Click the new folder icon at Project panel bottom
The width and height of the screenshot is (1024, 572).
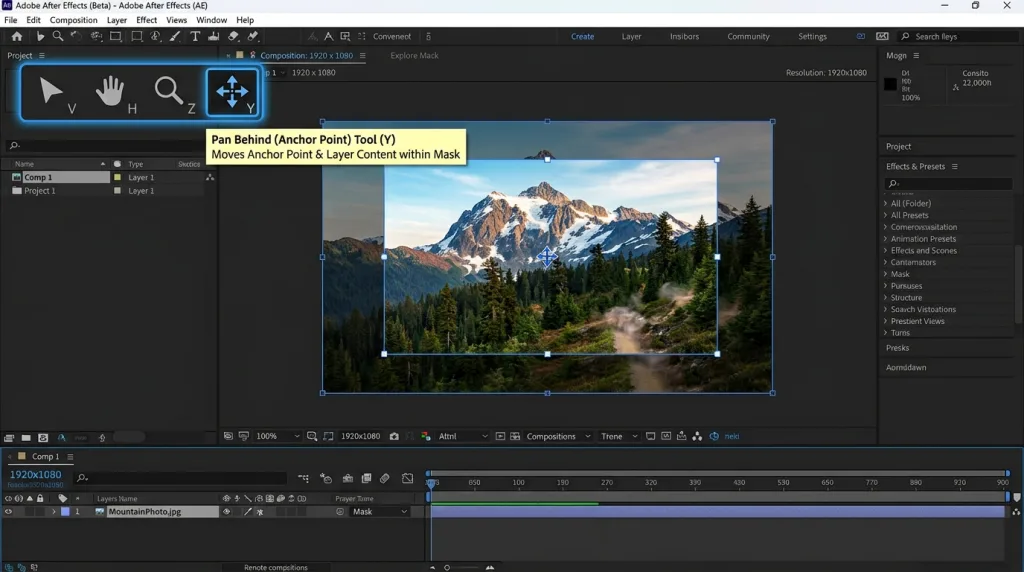point(26,437)
